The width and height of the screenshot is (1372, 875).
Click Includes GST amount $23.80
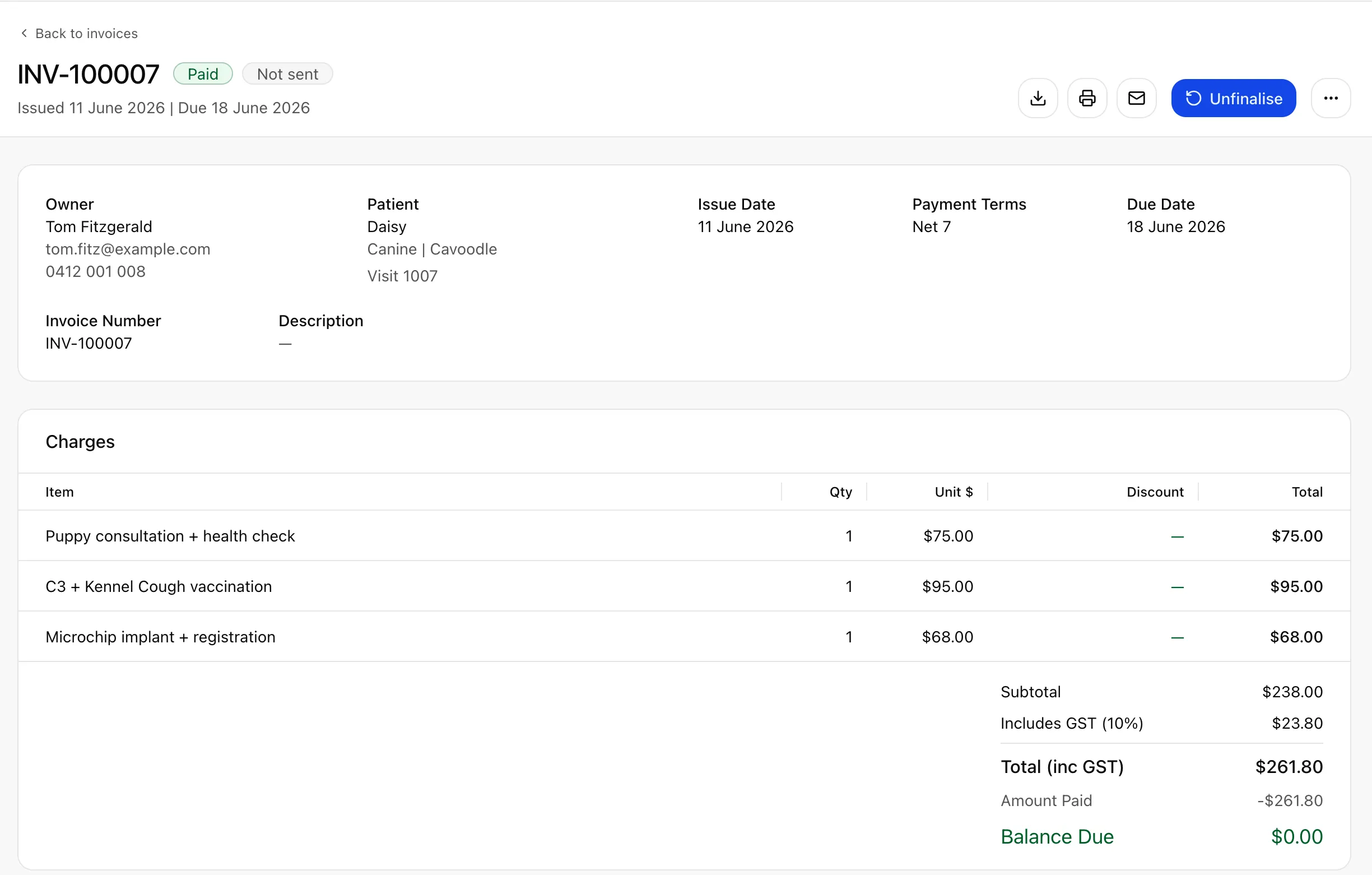[1297, 723]
